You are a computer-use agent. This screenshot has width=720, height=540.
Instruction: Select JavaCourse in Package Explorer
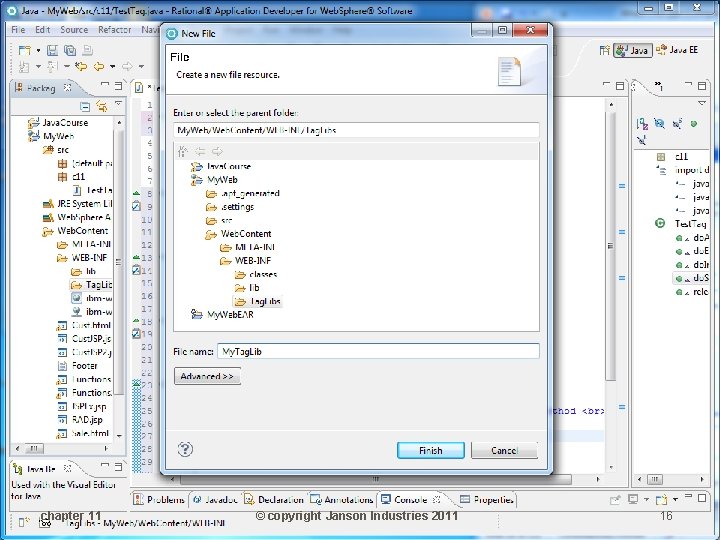click(x=58, y=123)
